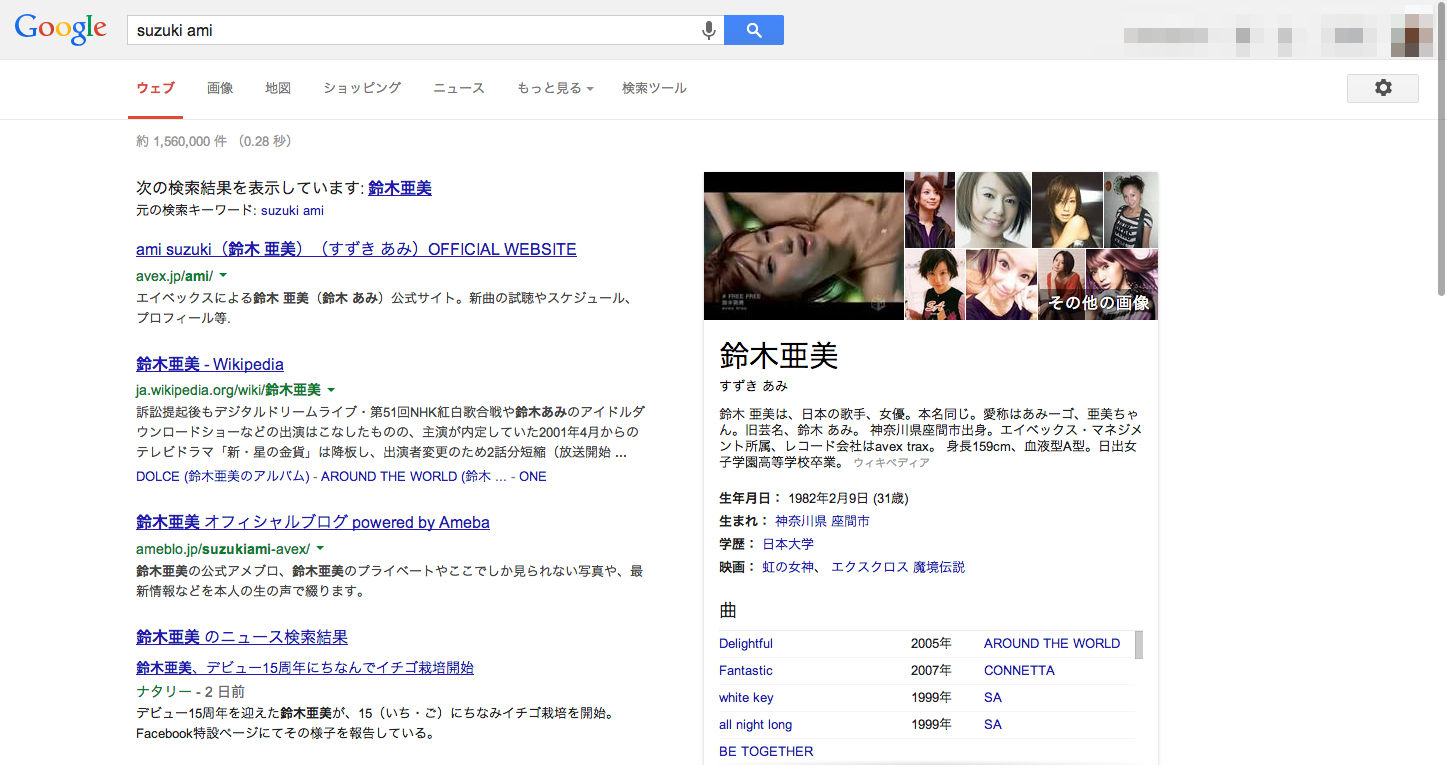Click the Google logo

tap(60, 29)
